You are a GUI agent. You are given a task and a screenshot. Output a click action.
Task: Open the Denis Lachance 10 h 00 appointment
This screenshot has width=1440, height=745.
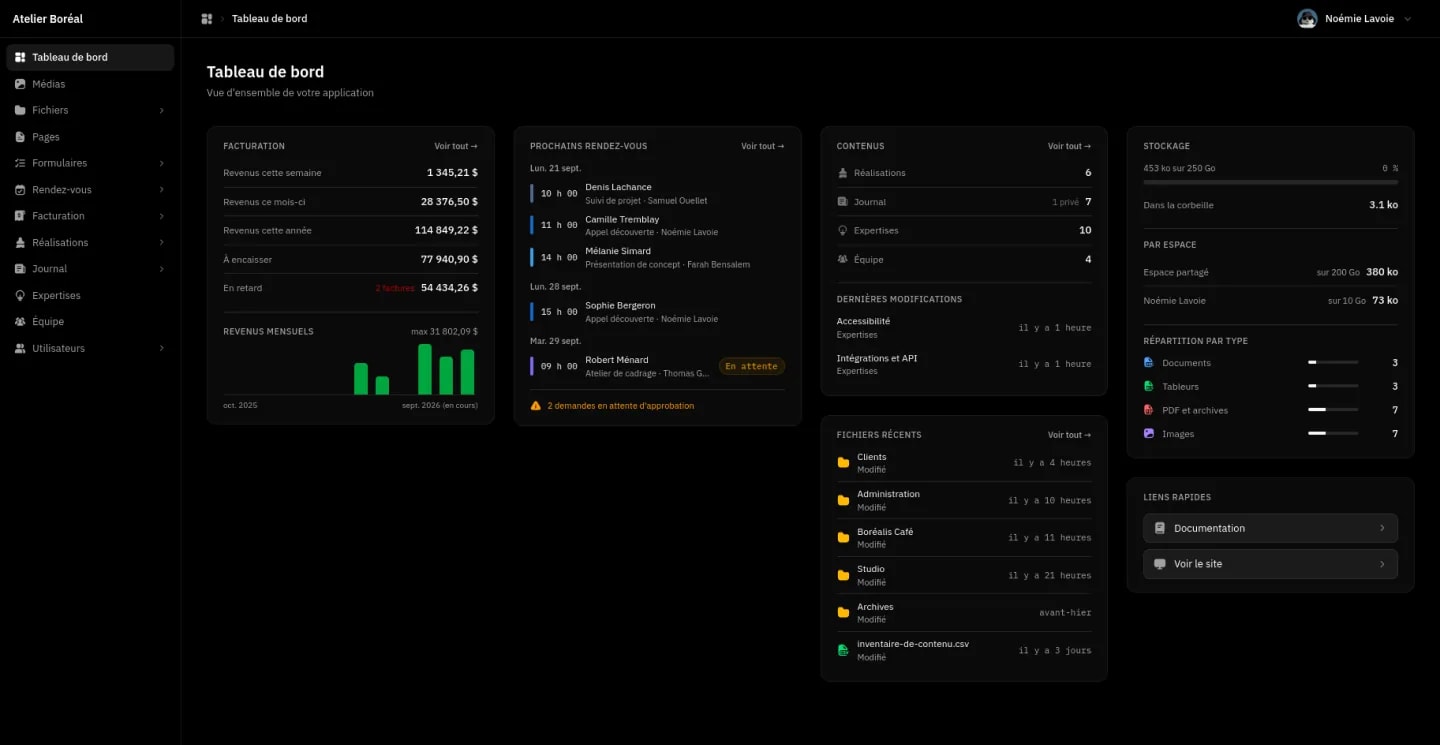pos(657,193)
